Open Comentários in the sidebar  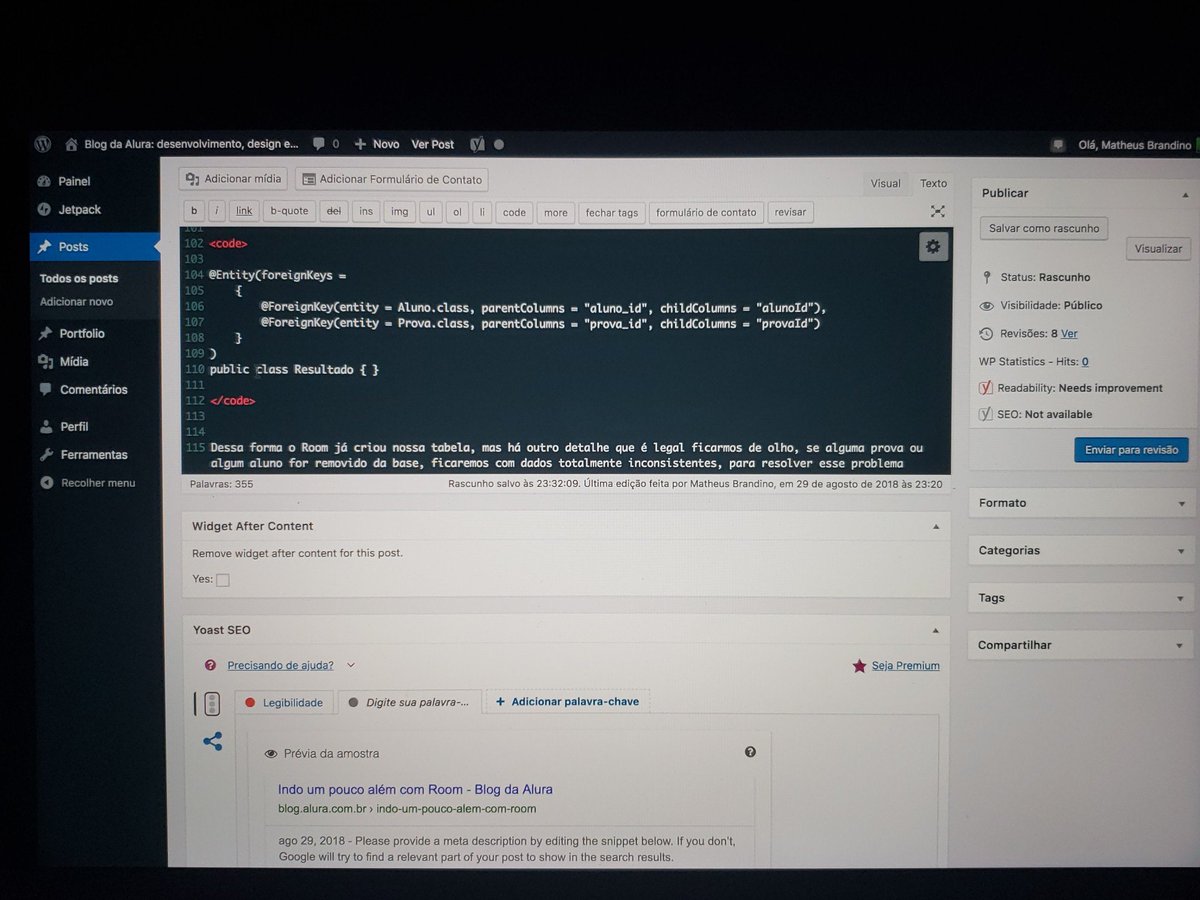click(x=93, y=389)
